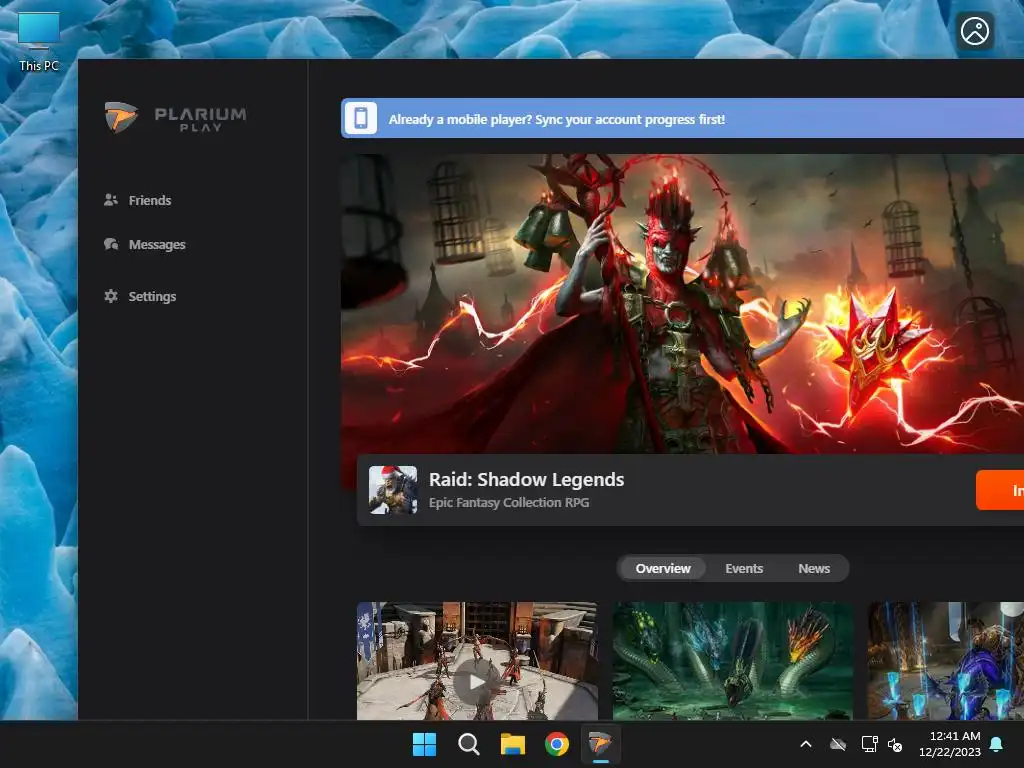1024x768 pixels.
Task: Open the hydra screenshot thumbnail
Action: tap(733, 661)
